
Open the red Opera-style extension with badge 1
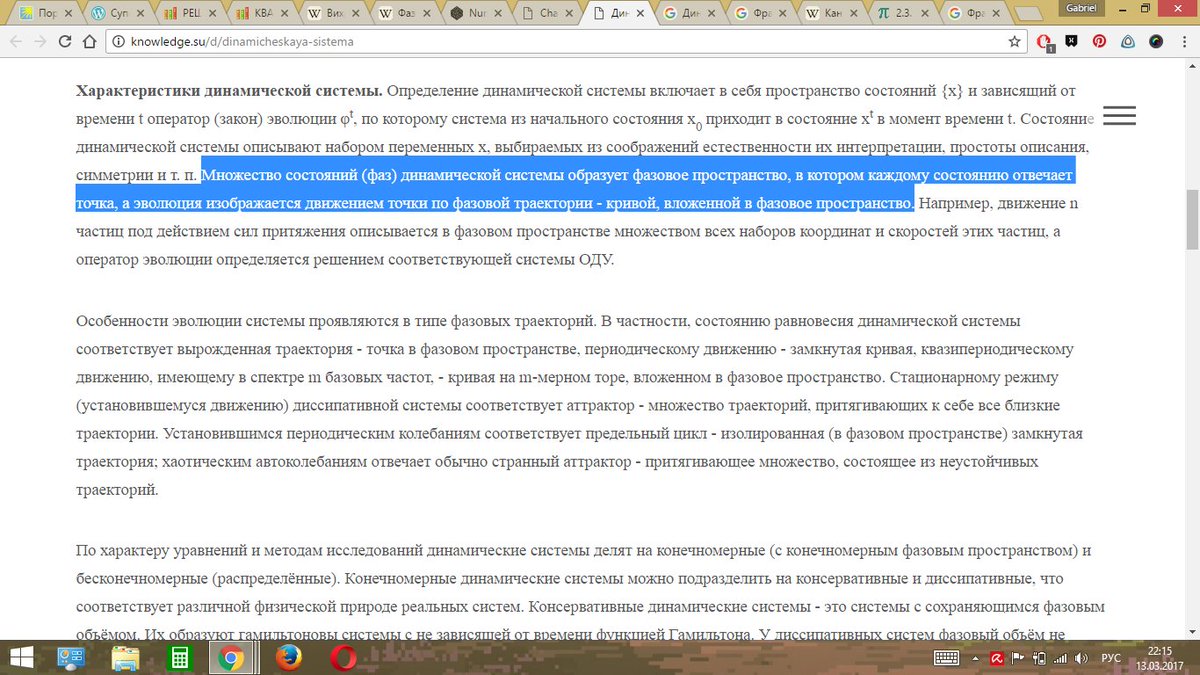(1045, 42)
